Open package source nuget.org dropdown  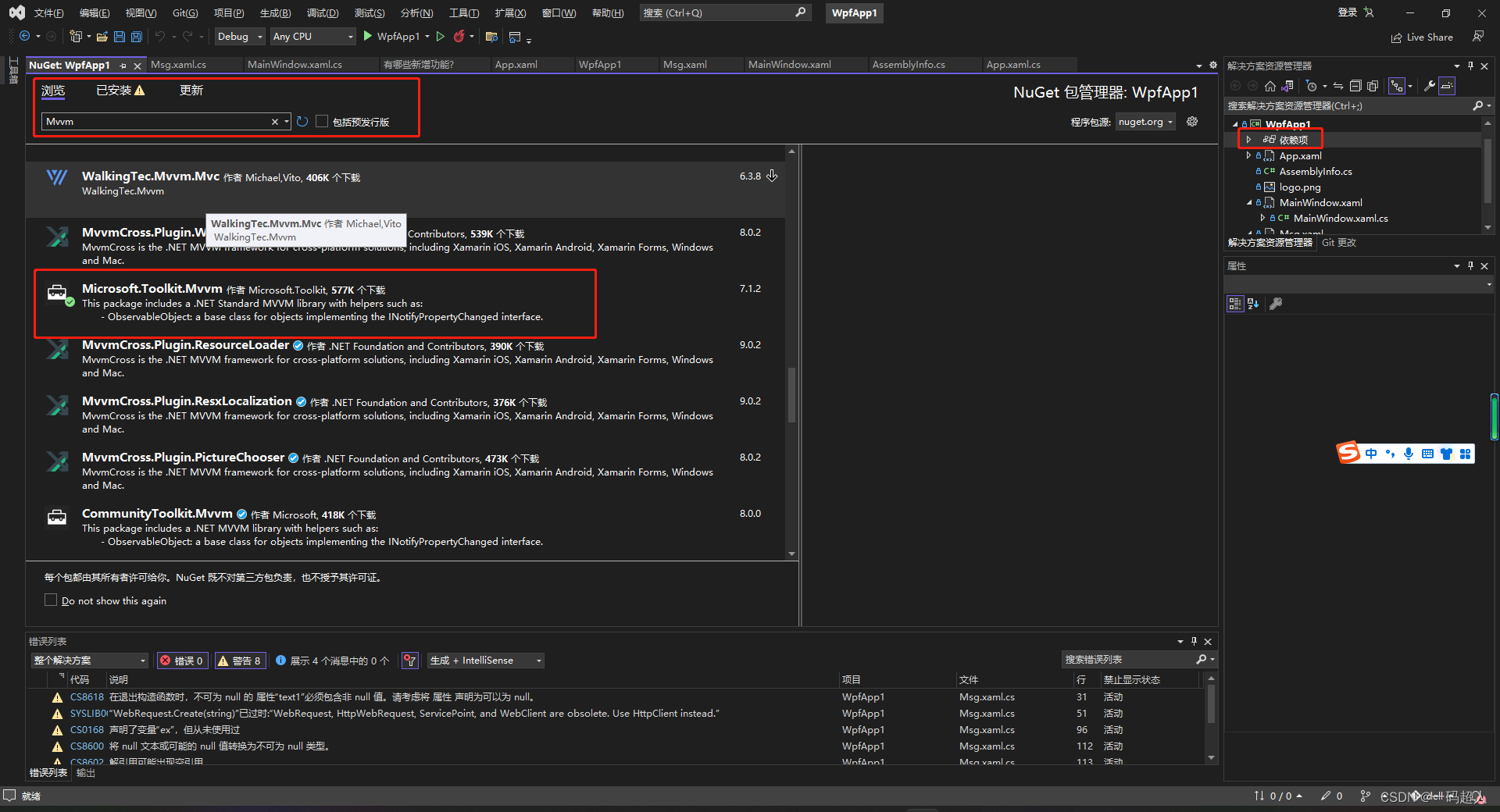pyautogui.click(x=1145, y=122)
